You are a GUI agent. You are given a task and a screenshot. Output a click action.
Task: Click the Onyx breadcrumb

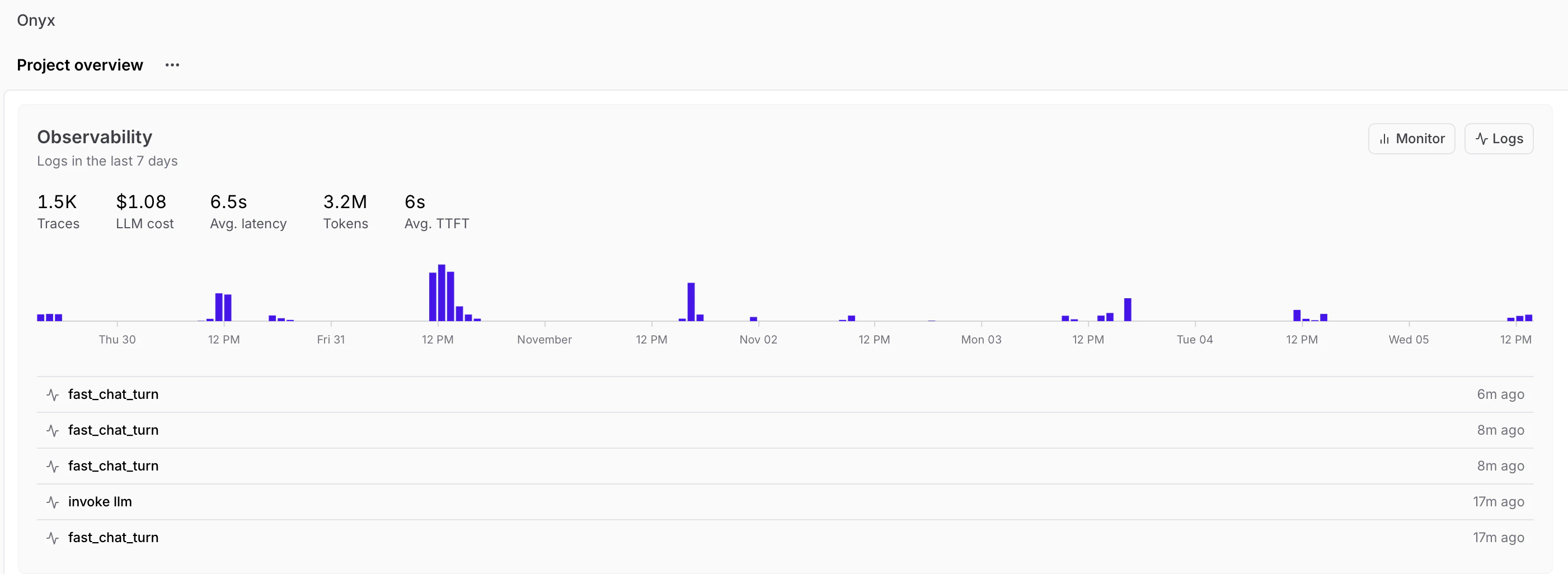point(36,20)
